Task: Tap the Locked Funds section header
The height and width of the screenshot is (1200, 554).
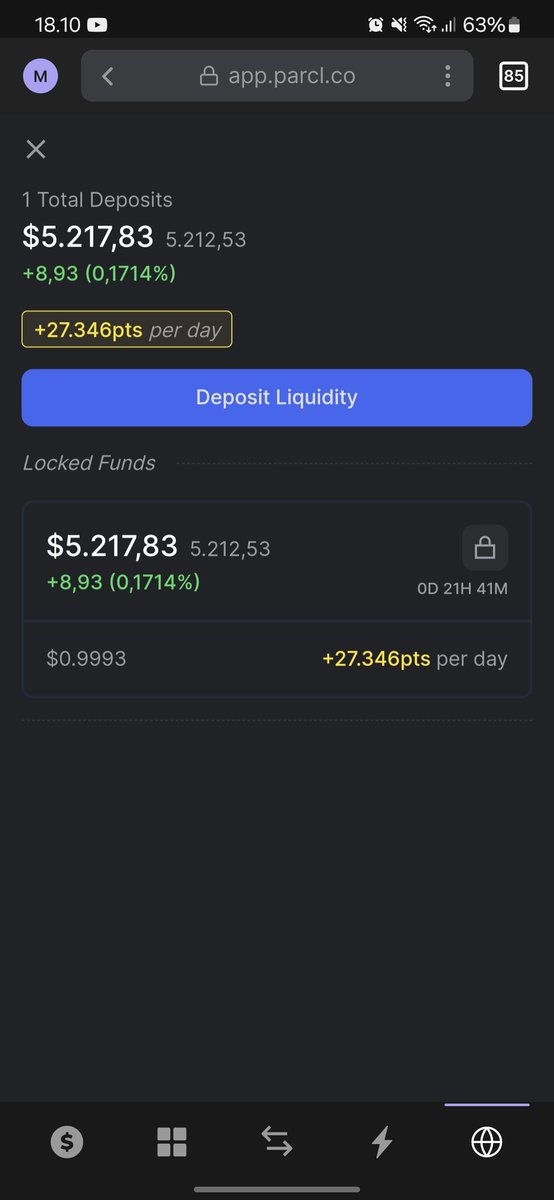Action: pos(89,463)
